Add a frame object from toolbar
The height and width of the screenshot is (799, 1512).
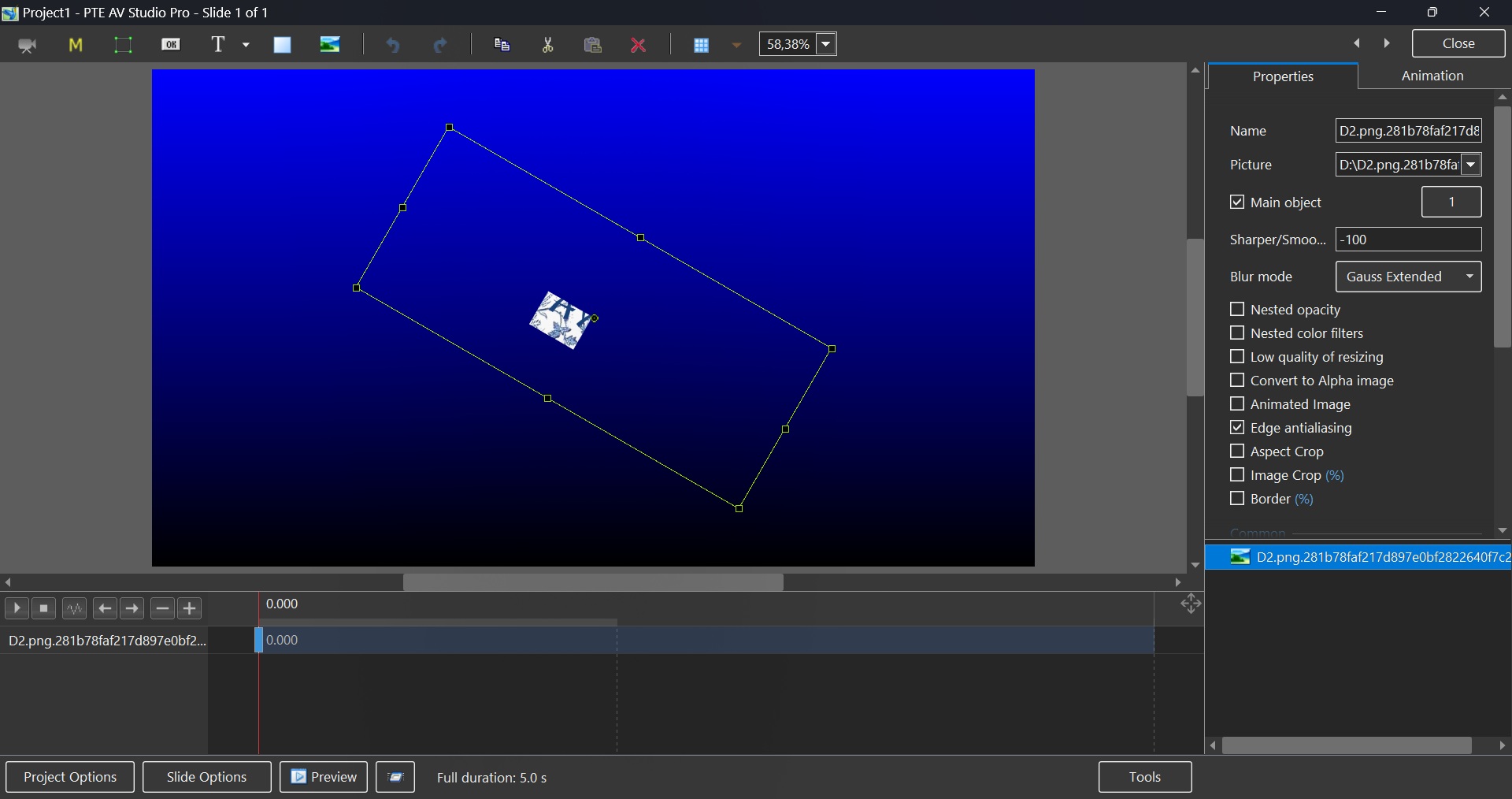point(123,45)
